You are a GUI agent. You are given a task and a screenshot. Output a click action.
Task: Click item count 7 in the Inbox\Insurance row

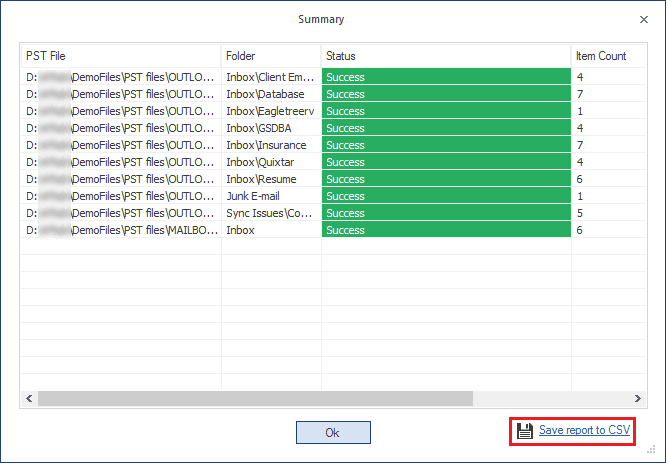(x=608, y=145)
